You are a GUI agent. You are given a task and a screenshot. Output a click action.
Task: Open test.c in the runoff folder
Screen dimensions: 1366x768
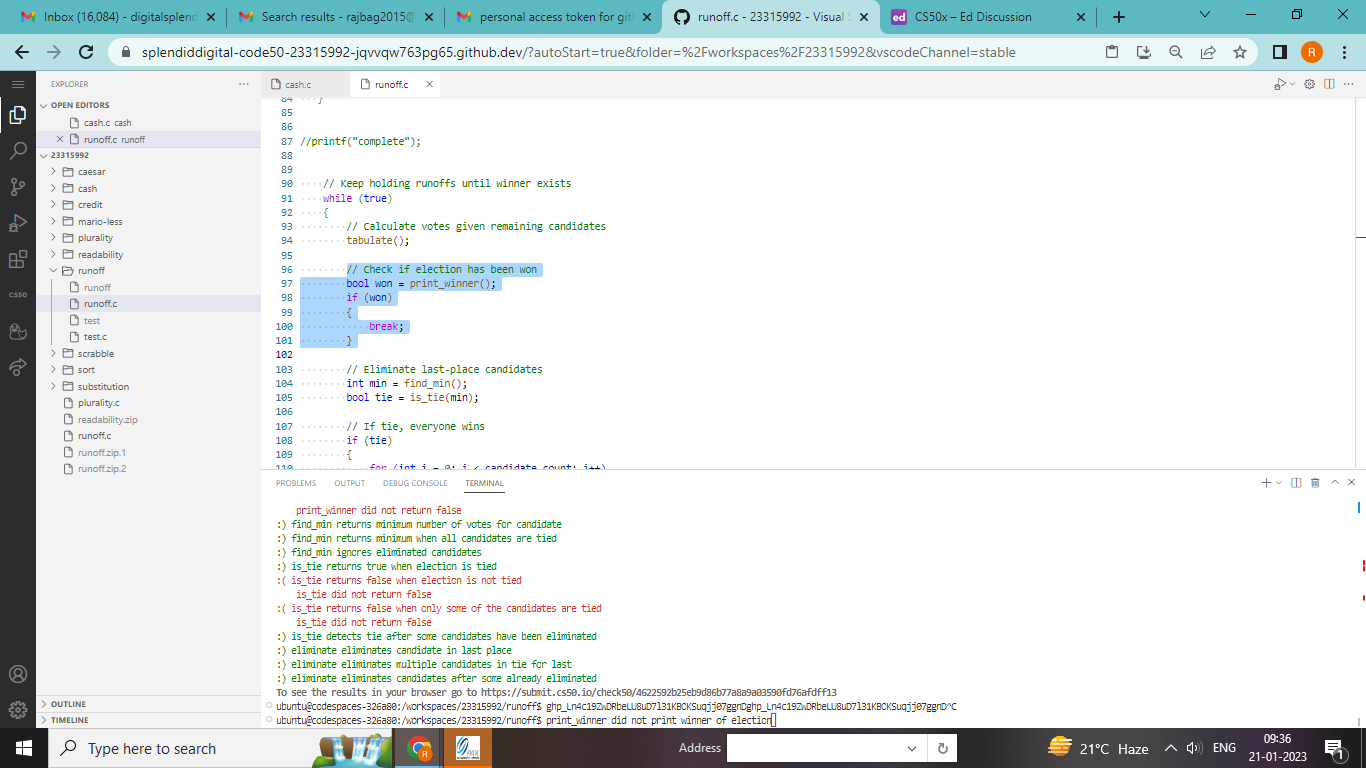tap(96, 337)
